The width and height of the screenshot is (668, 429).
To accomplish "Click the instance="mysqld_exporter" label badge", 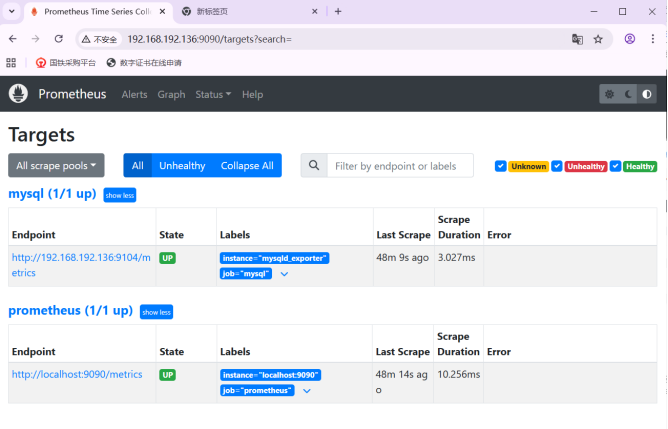I will (x=274, y=258).
